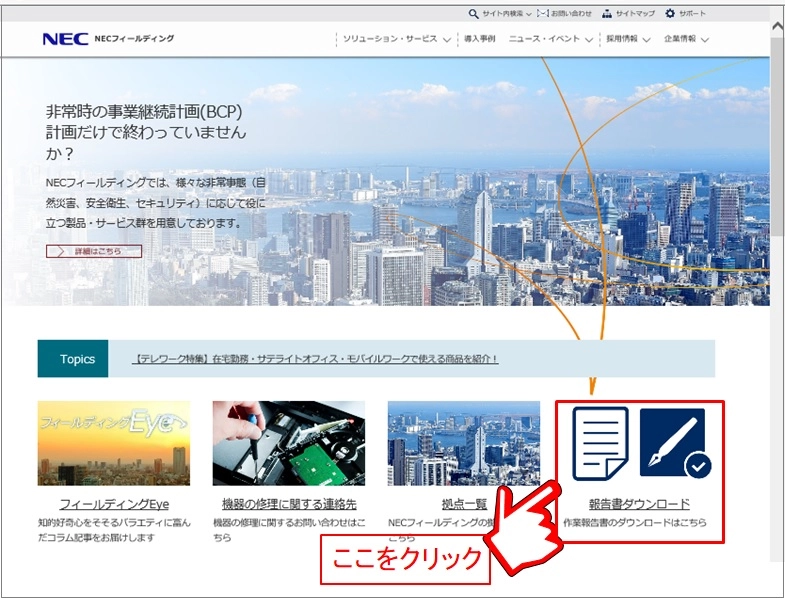
Task: Expand ソリューション・サービス menu chevron
Action: pyautogui.click(x=447, y=40)
